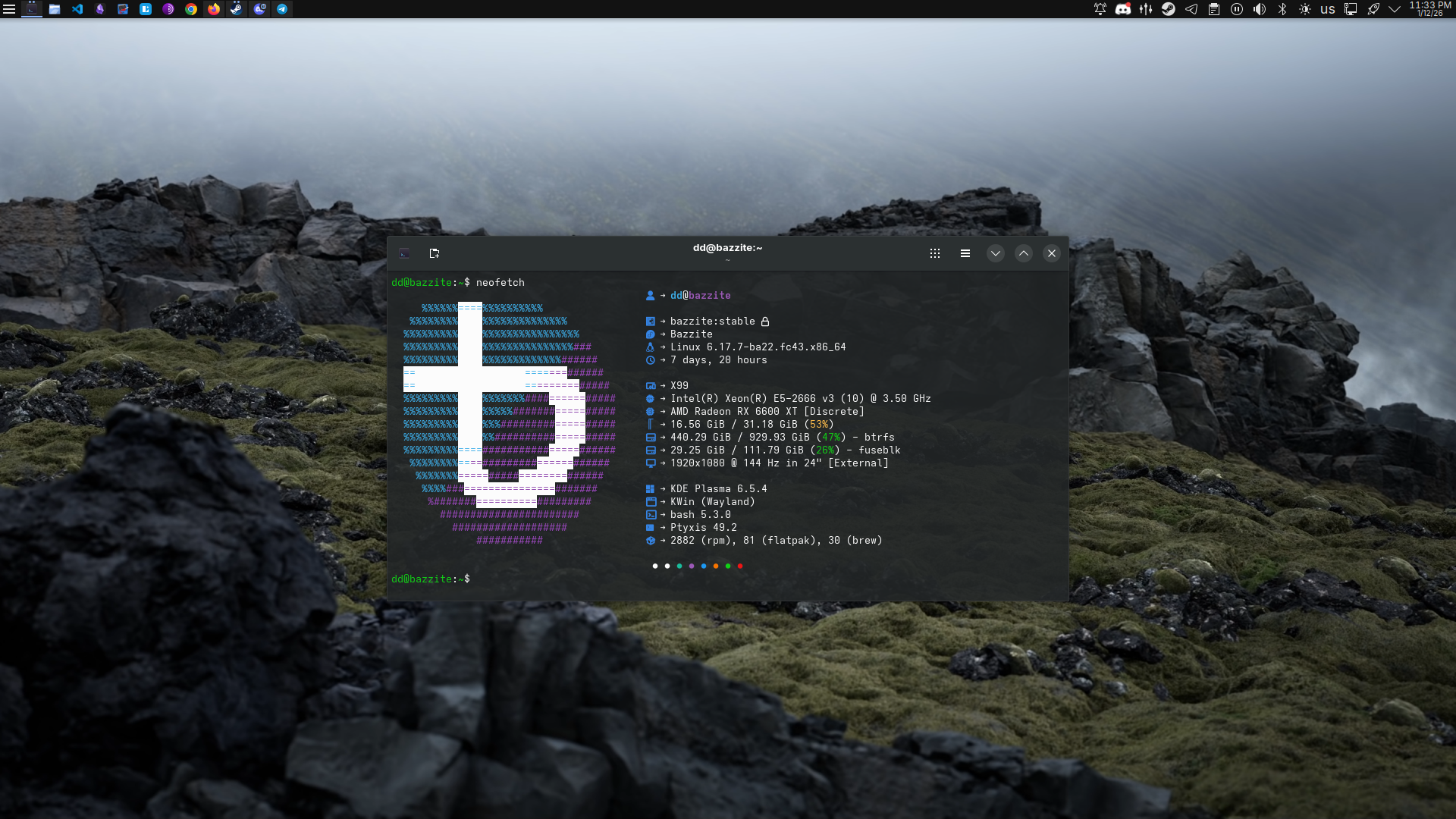Viewport: 1456px width, 819px height.
Task: Launch Google Chrome from taskbar
Action: 191,9
